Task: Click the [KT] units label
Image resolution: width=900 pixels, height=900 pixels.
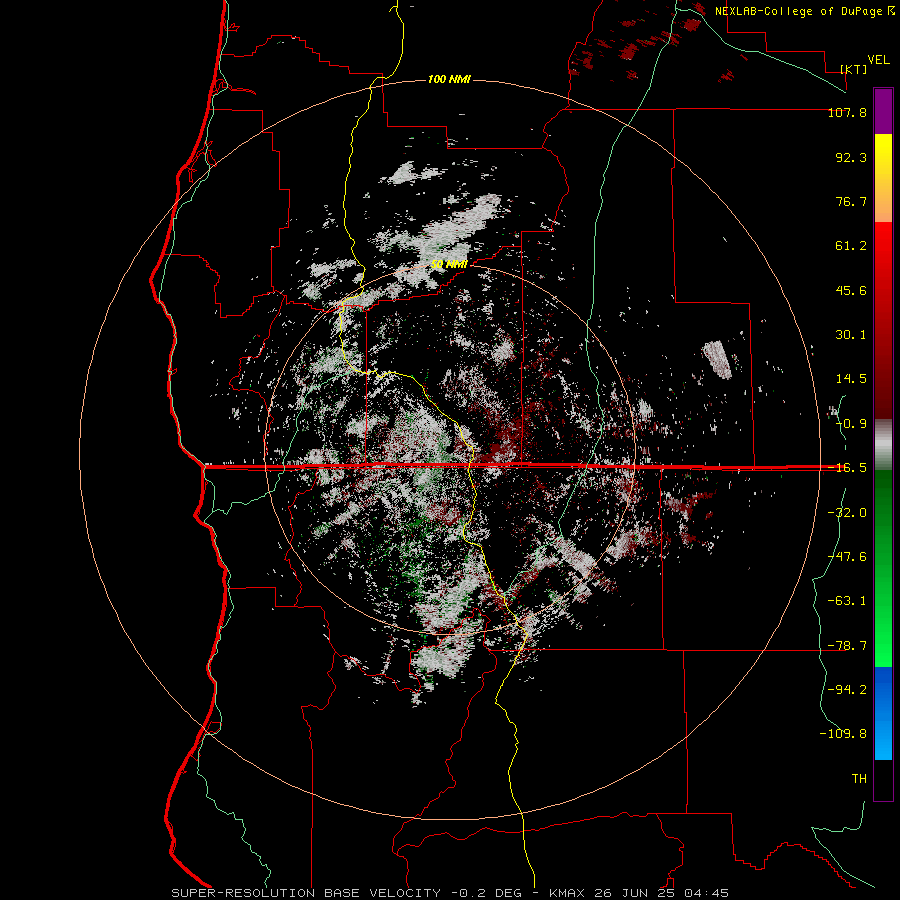Action: (x=854, y=69)
